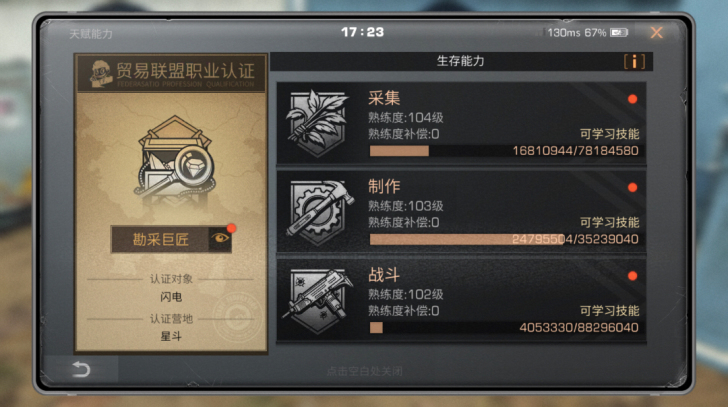Click the 战斗 combat gun emblem icon

coord(318,300)
